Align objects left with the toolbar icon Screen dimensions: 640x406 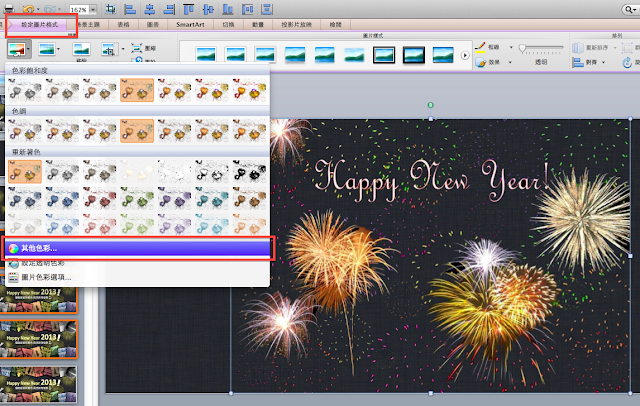click(x=130, y=9)
